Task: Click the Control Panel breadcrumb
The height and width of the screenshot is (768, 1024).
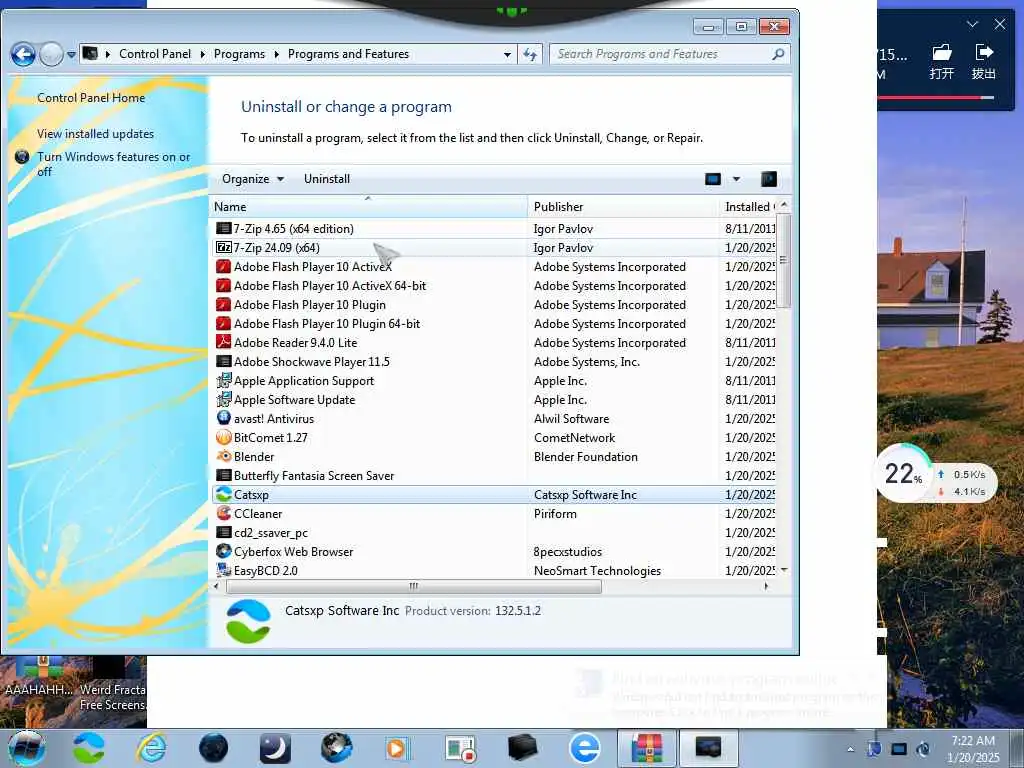Action: 155,54
